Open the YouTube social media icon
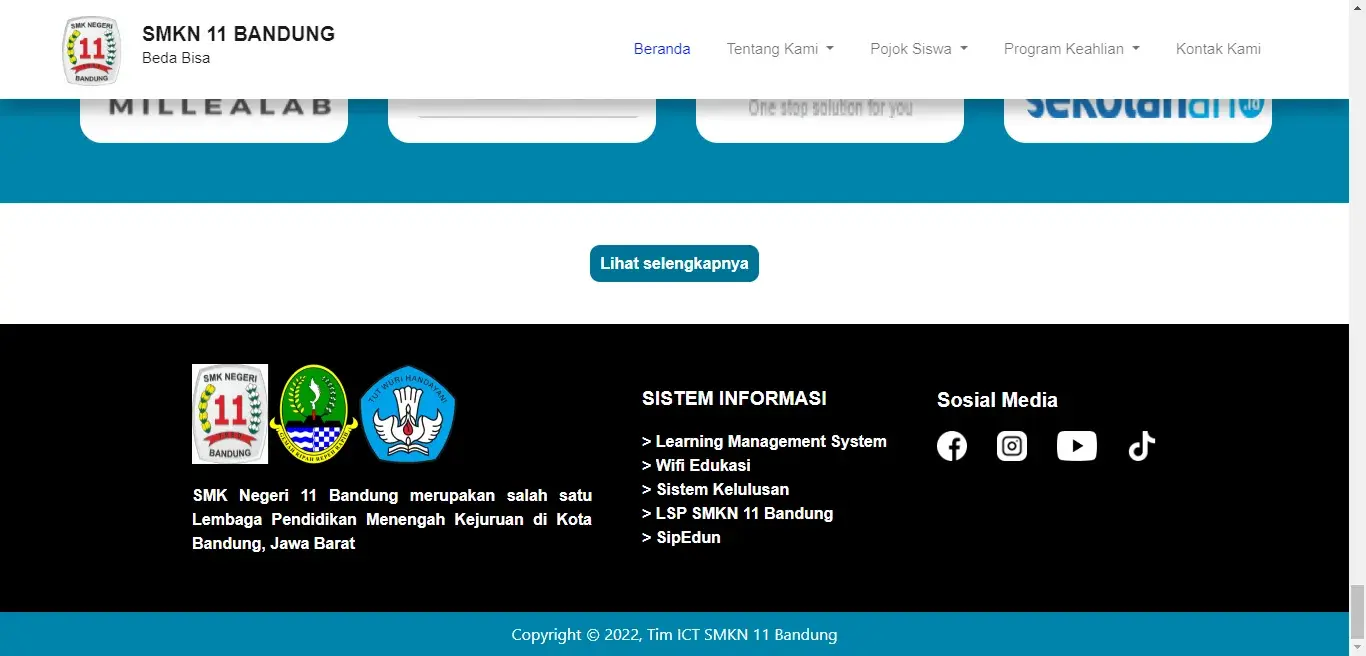Image resolution: width=1366 pixels, height=656 pixels. click(x=1077, y=446)
